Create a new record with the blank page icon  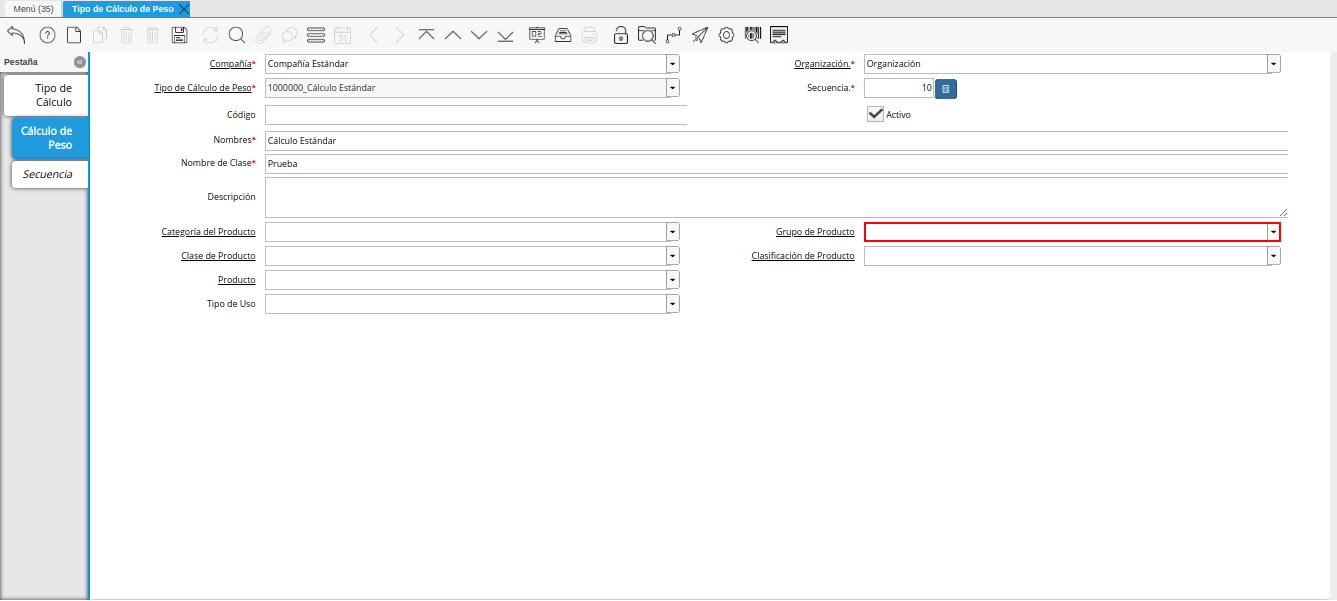pyautogui.click(x=74, y=35)
